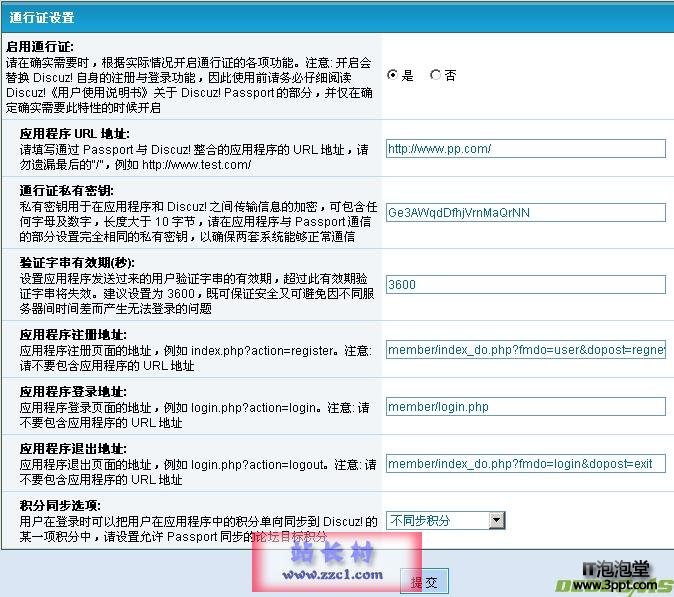
Task: Click the passport private key input field
Action: pos(525,213)
